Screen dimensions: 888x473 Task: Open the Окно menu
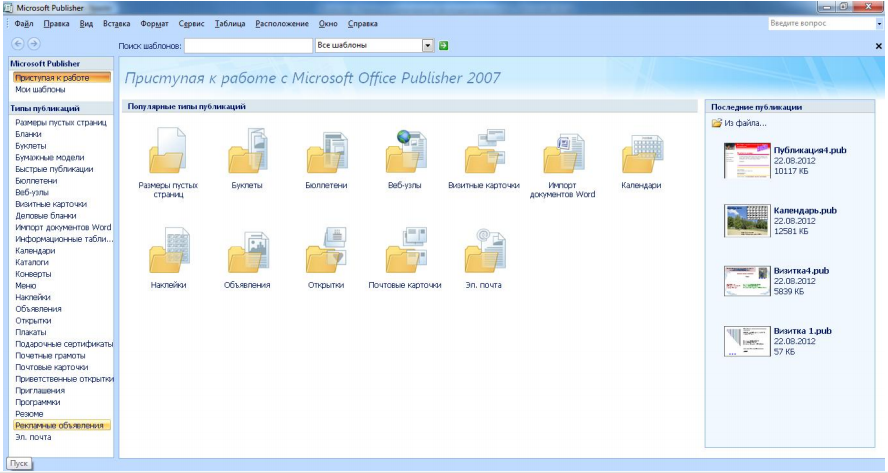point(328,24)
